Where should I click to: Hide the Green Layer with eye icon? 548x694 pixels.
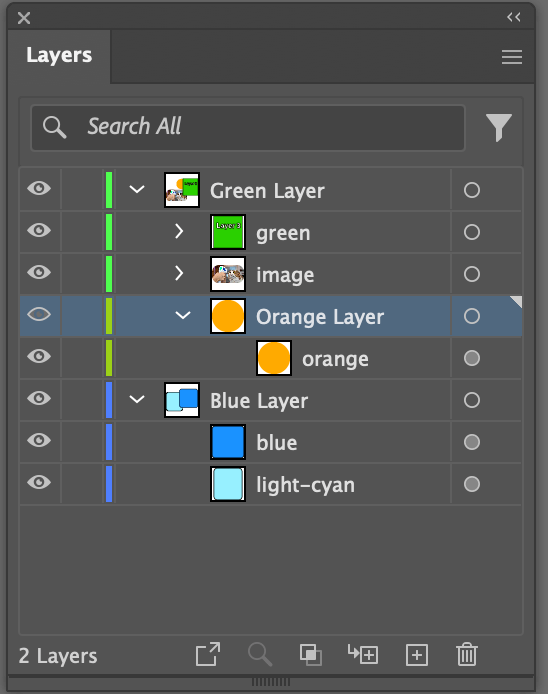[x=39, y=189]
